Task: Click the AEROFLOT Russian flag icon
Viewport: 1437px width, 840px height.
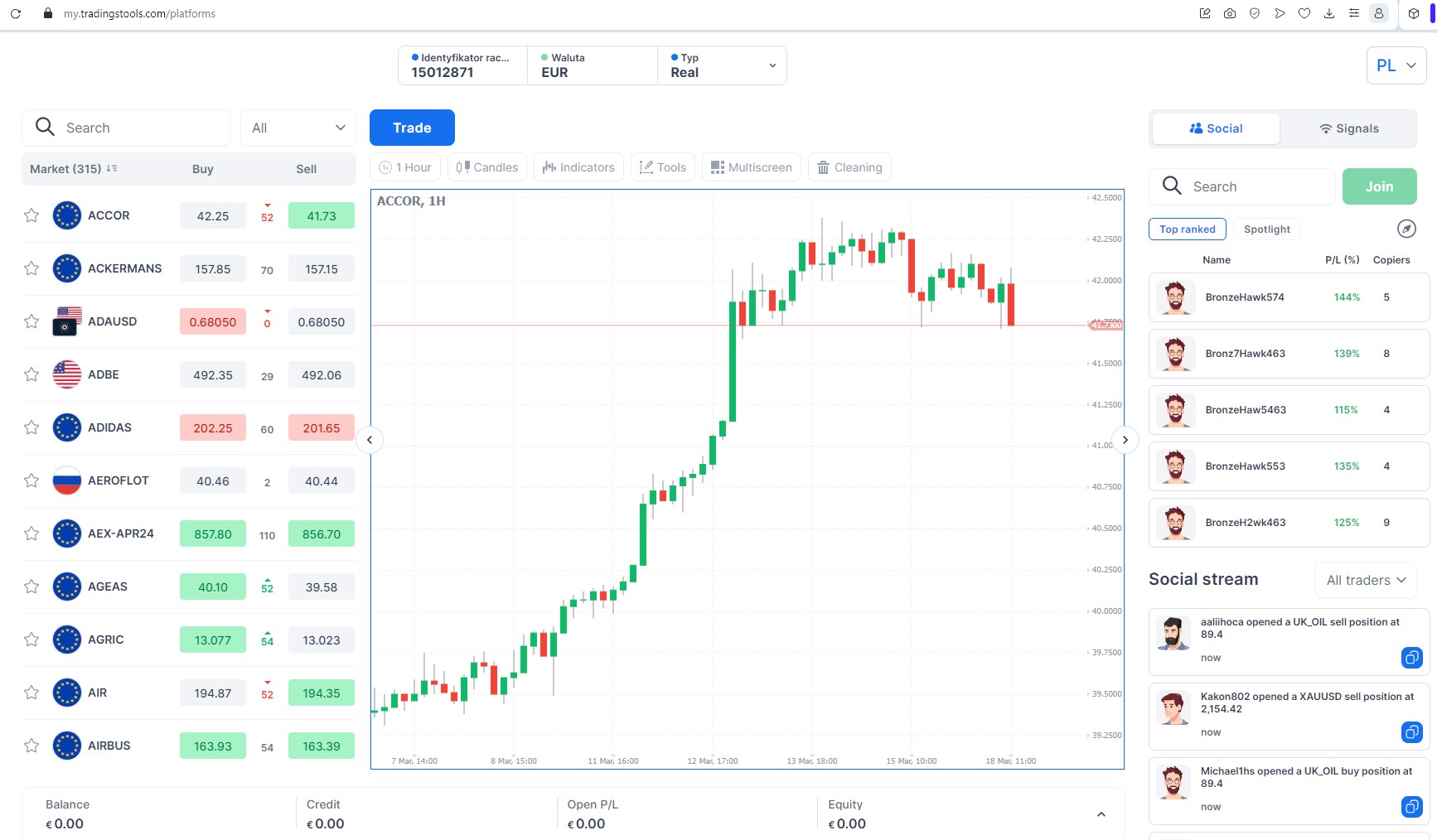Action: click(x=67, y=480)
